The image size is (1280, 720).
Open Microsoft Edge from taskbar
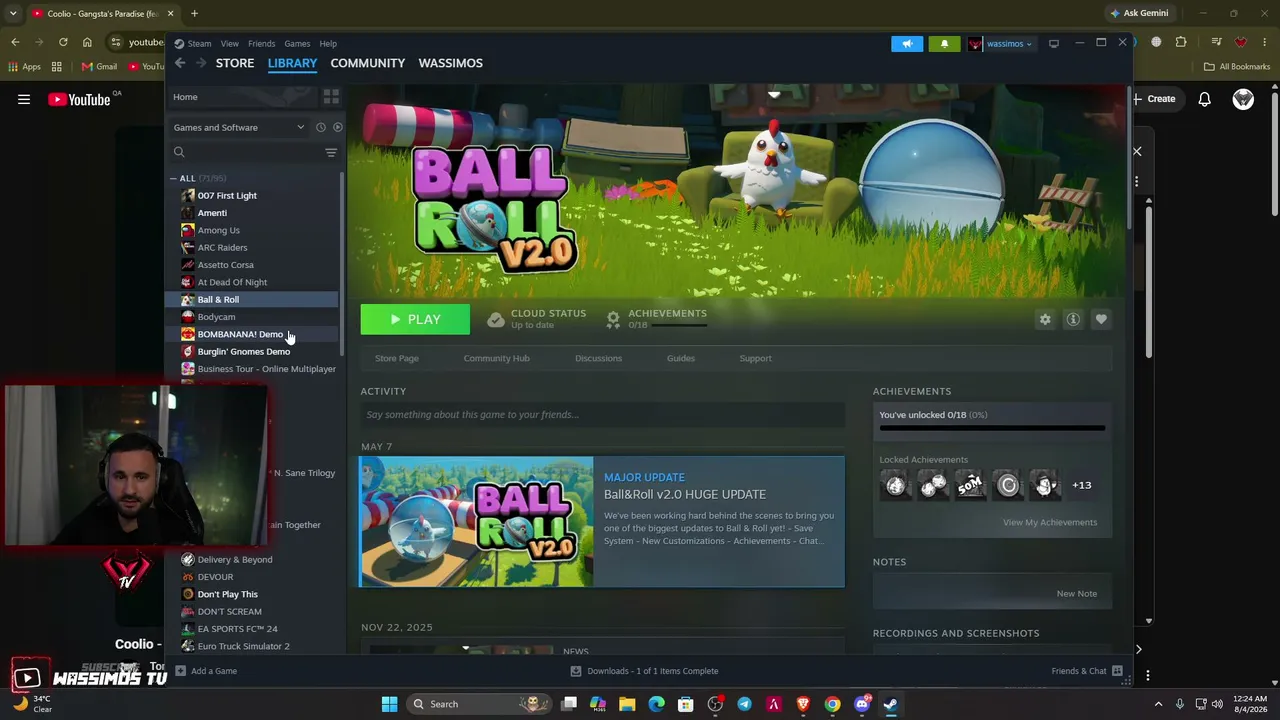(656, 704)
